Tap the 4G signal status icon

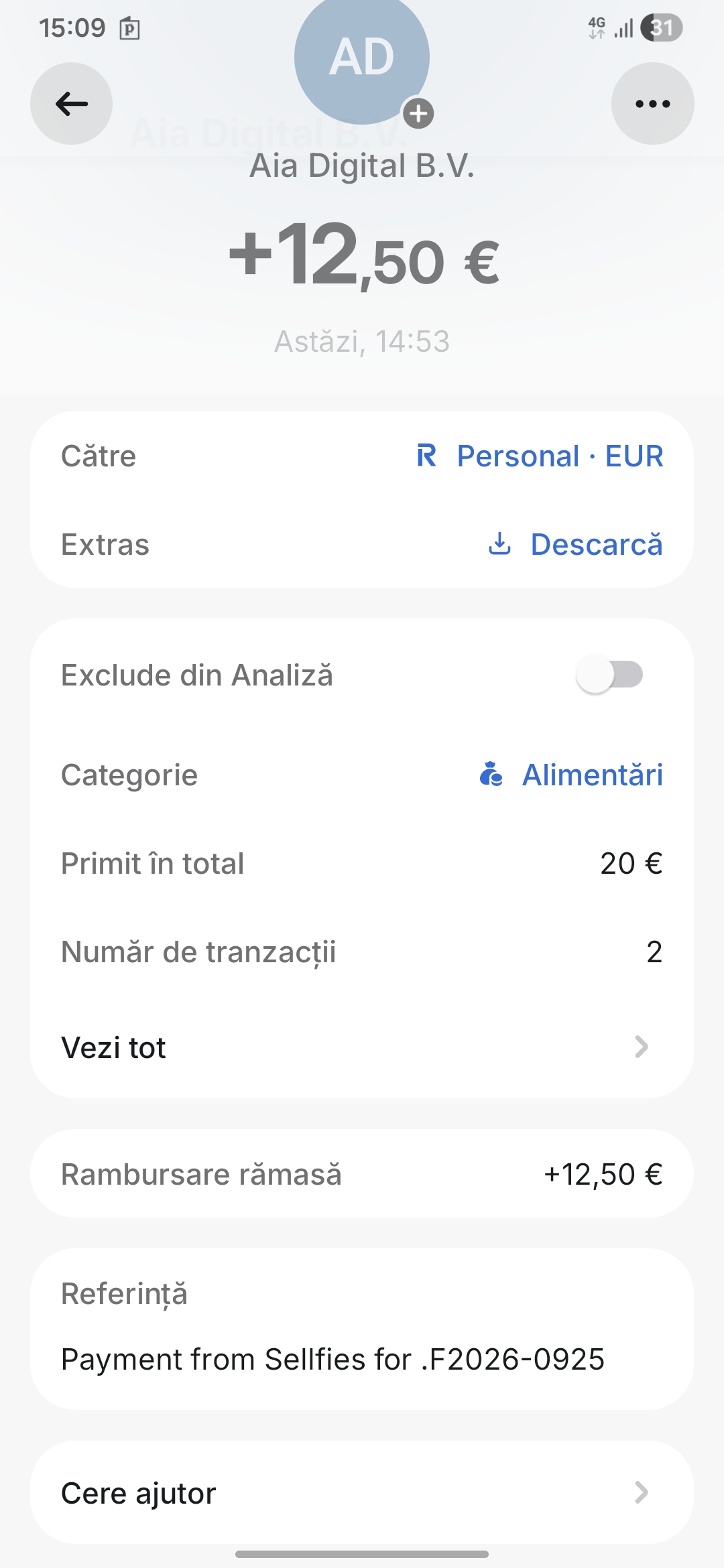(x=597, y=28)
